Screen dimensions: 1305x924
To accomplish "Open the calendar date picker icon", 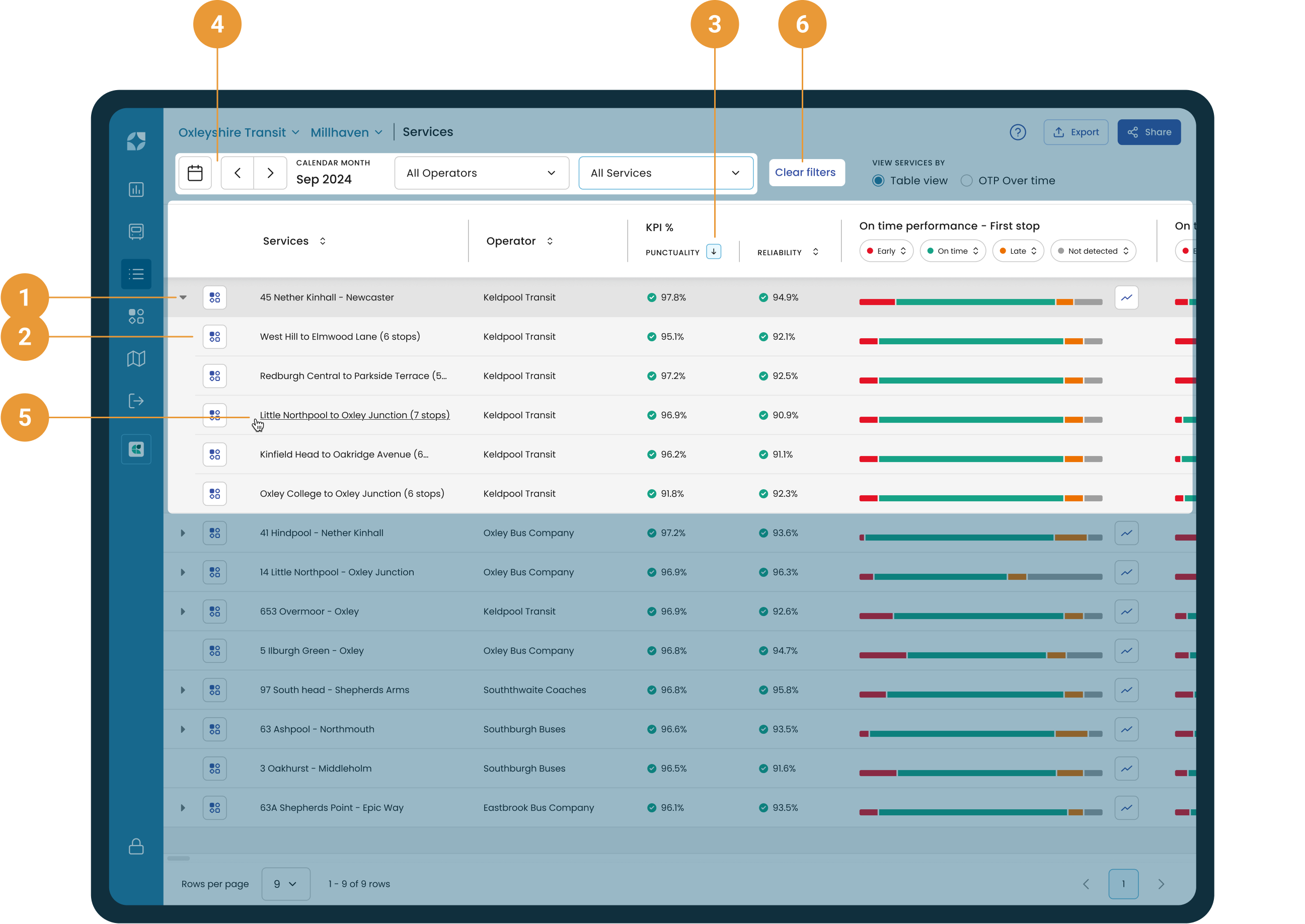I will coord(195,173).
